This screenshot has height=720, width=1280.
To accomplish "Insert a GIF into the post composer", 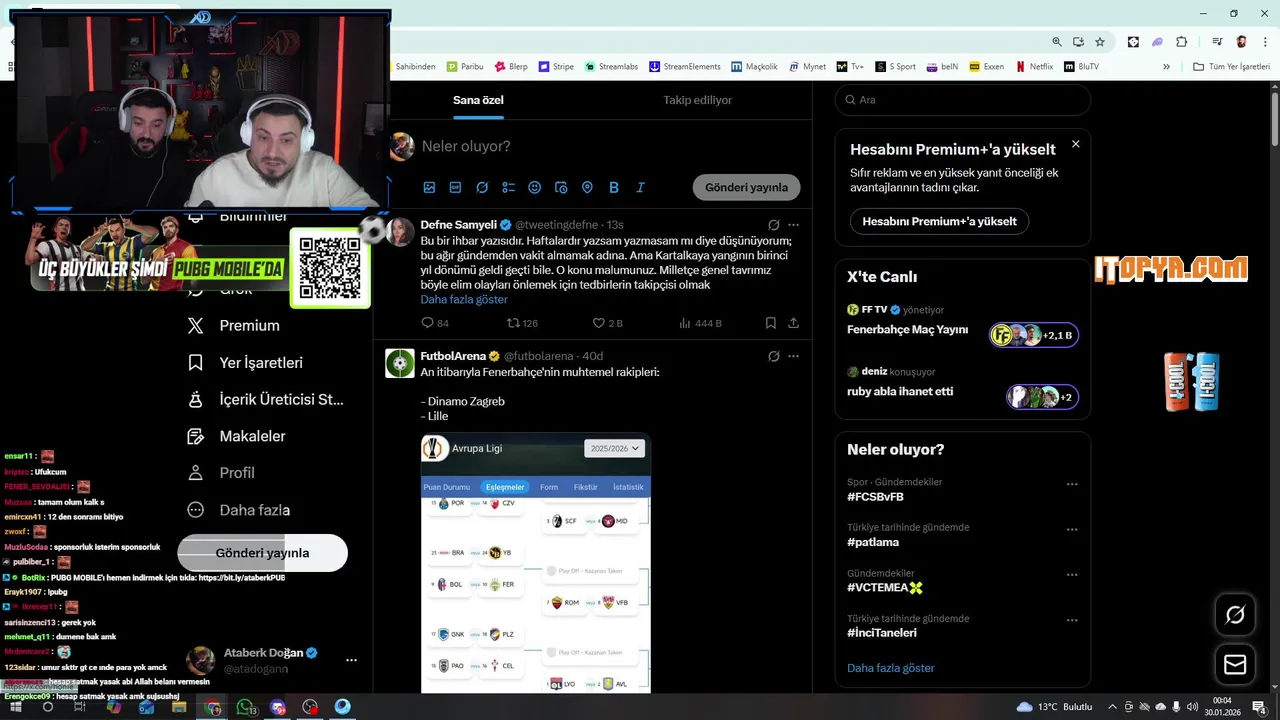I will tap(456, 187).
